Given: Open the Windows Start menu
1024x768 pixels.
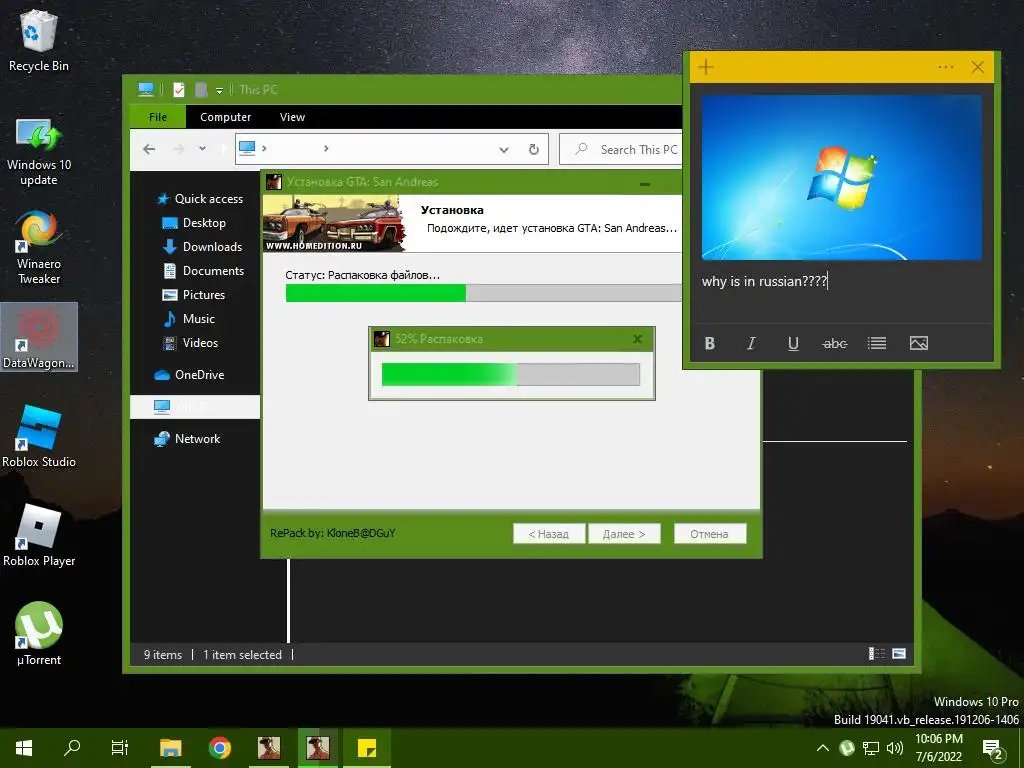Looking at the screenshot, I should click(x=24, y=748).
